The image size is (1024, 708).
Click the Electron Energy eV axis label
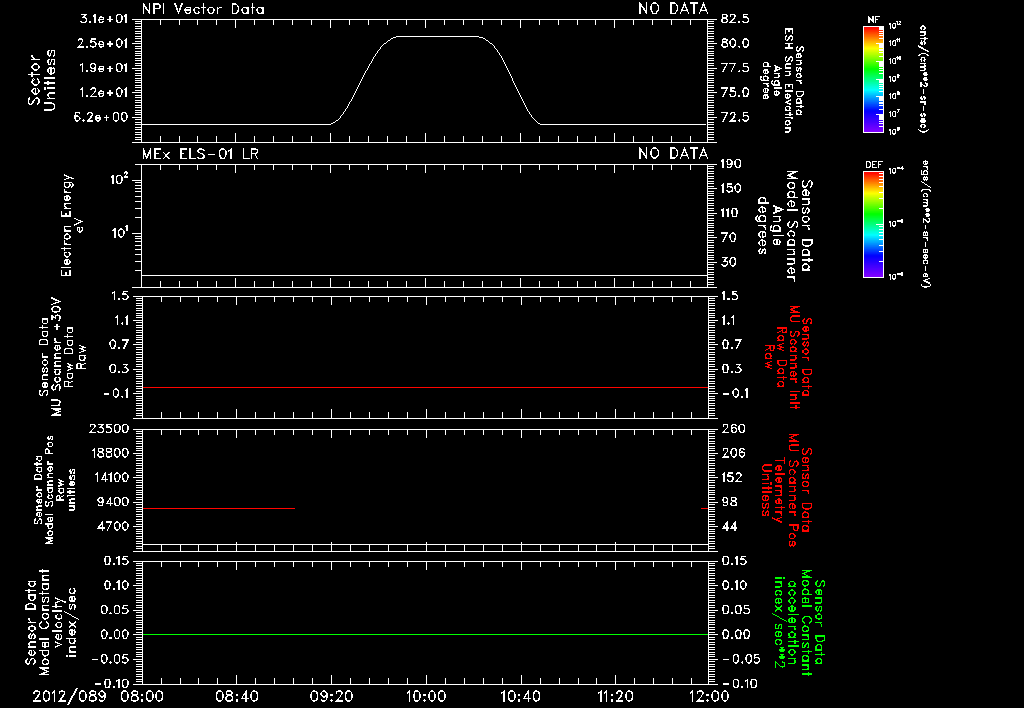coord(72,225)
